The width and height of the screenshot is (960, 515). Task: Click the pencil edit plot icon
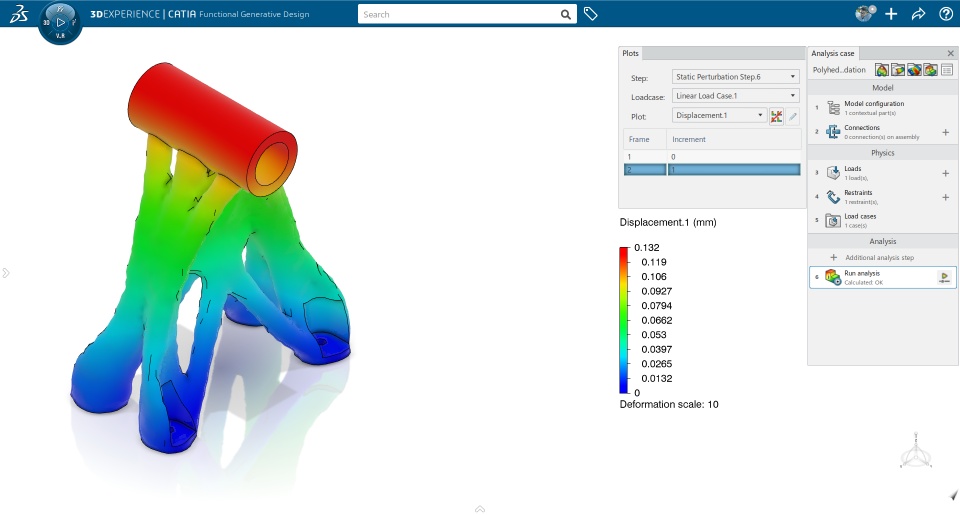coord(793,116)
